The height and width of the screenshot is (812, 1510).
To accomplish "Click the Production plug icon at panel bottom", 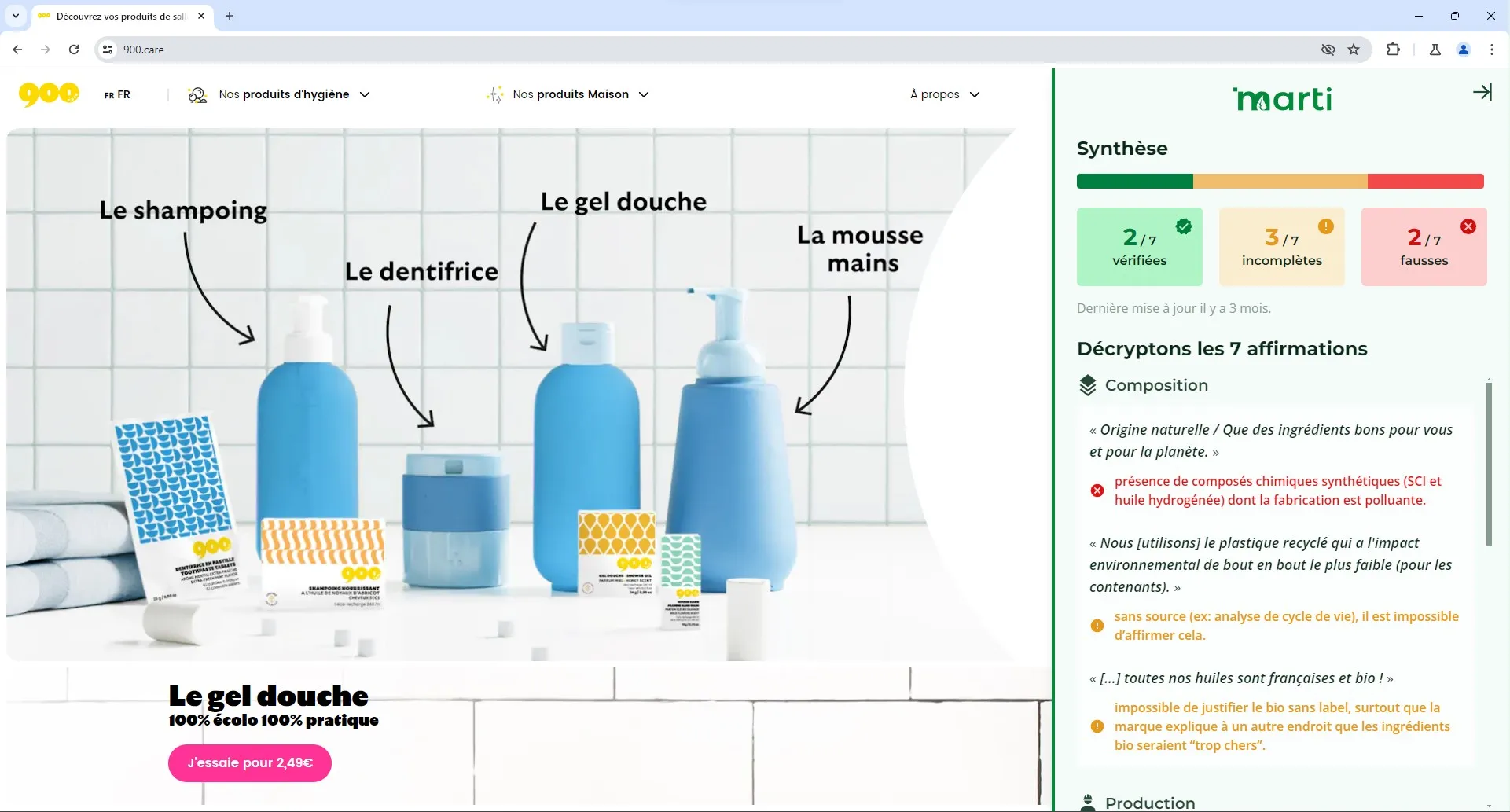I will (1088, 802).
